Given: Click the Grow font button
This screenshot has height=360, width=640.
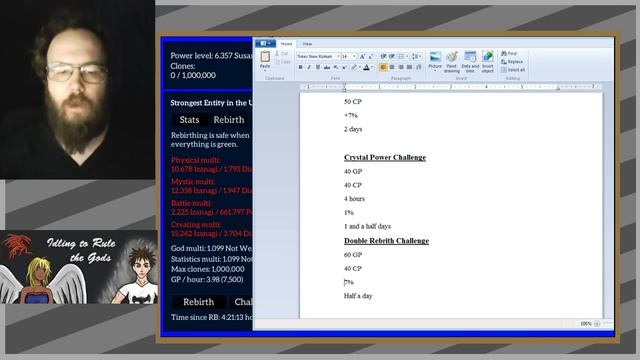Looking at the screenshot, I should (362, 56).
